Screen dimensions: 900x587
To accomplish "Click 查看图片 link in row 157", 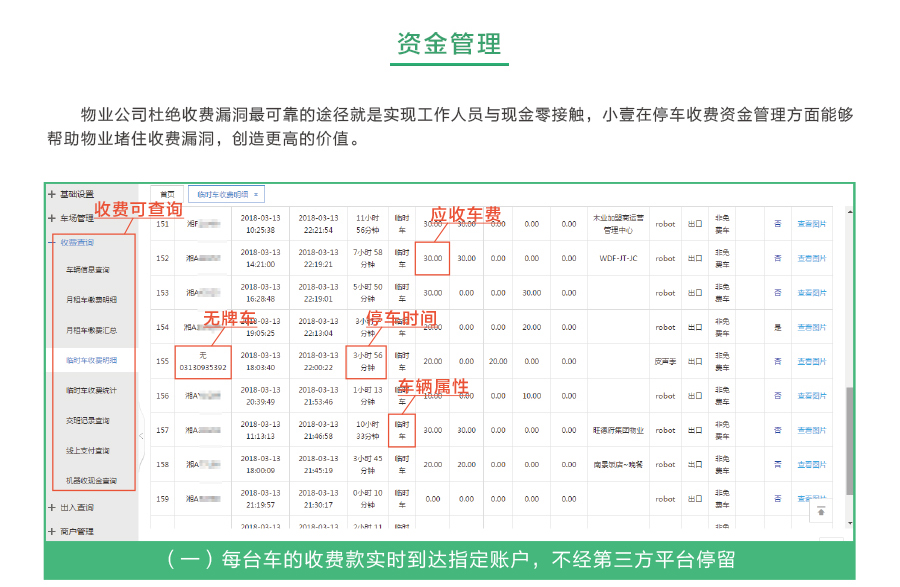I will [x=812, y=430].
